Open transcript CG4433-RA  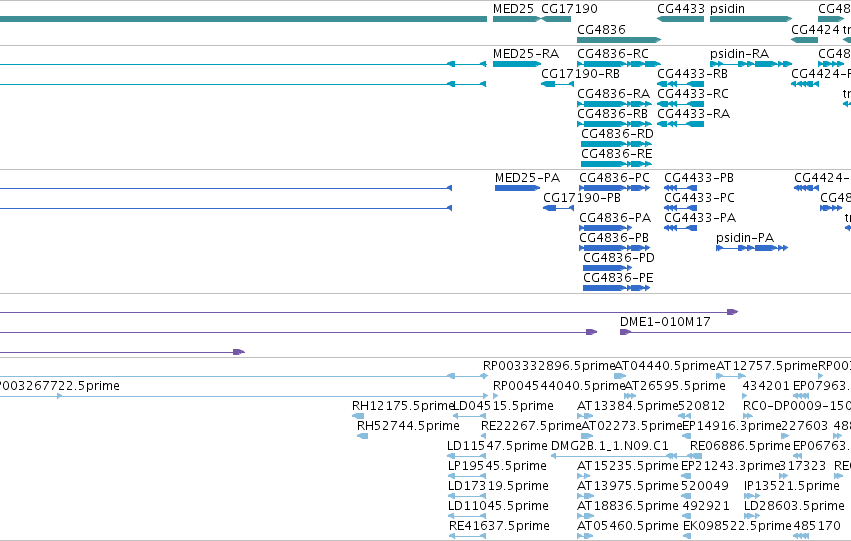coord(681,124)
